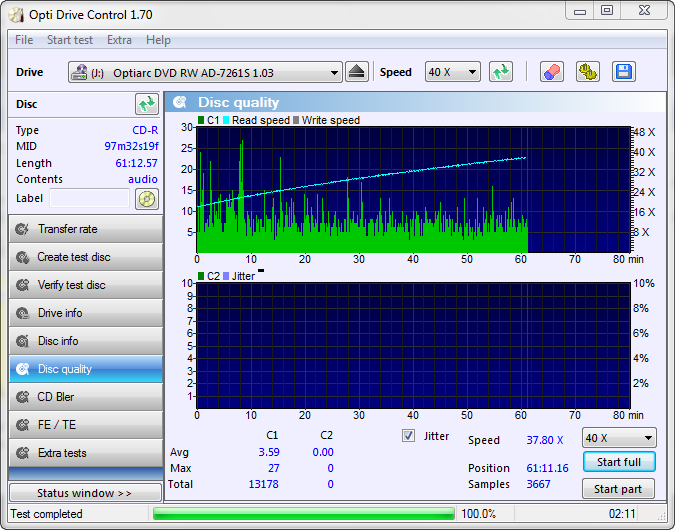
Task: Click the cyan Read speed legend swatch
Action: pos(226,120)
